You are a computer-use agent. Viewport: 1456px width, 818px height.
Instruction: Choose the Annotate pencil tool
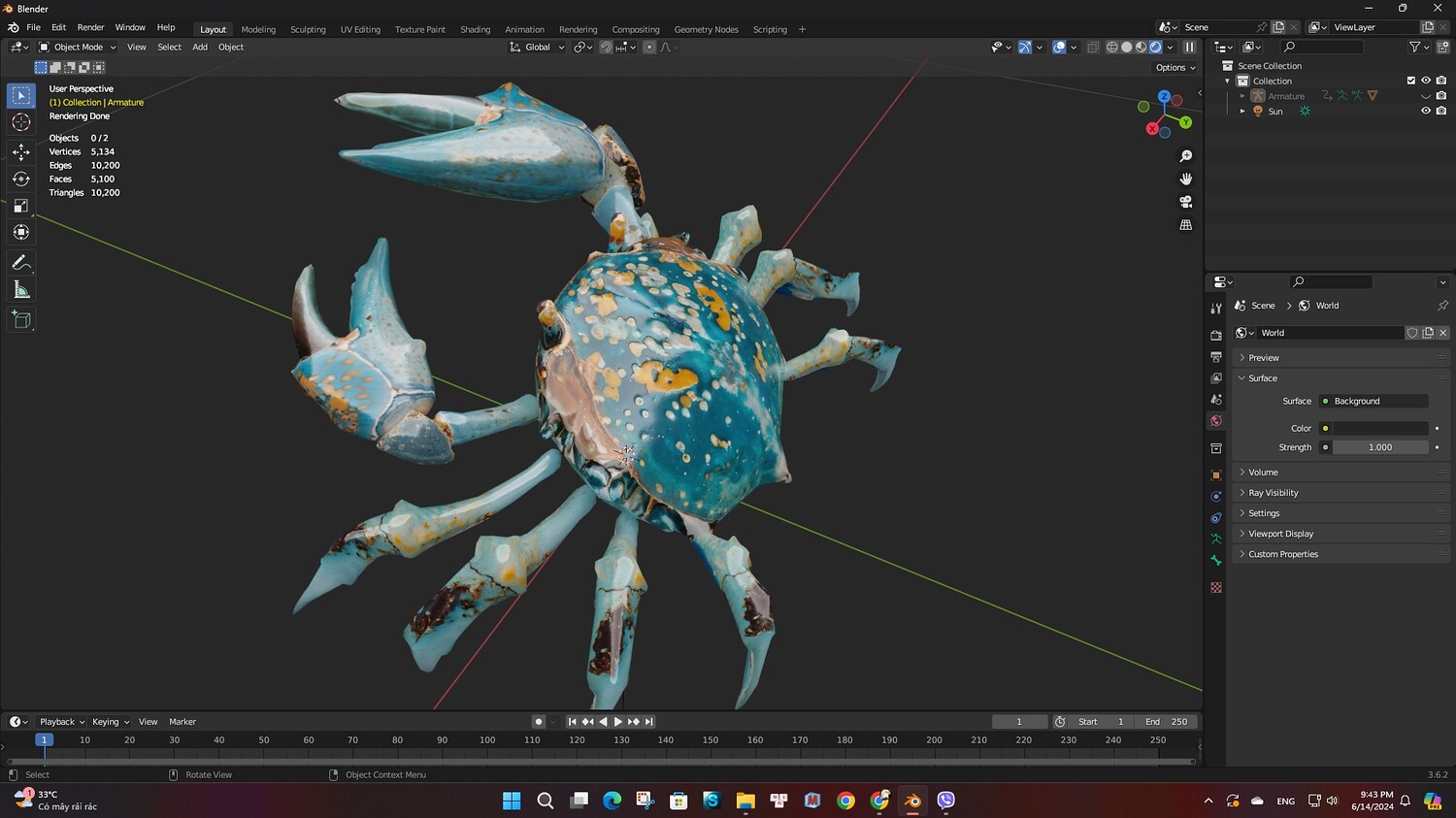tap(21, 263)
